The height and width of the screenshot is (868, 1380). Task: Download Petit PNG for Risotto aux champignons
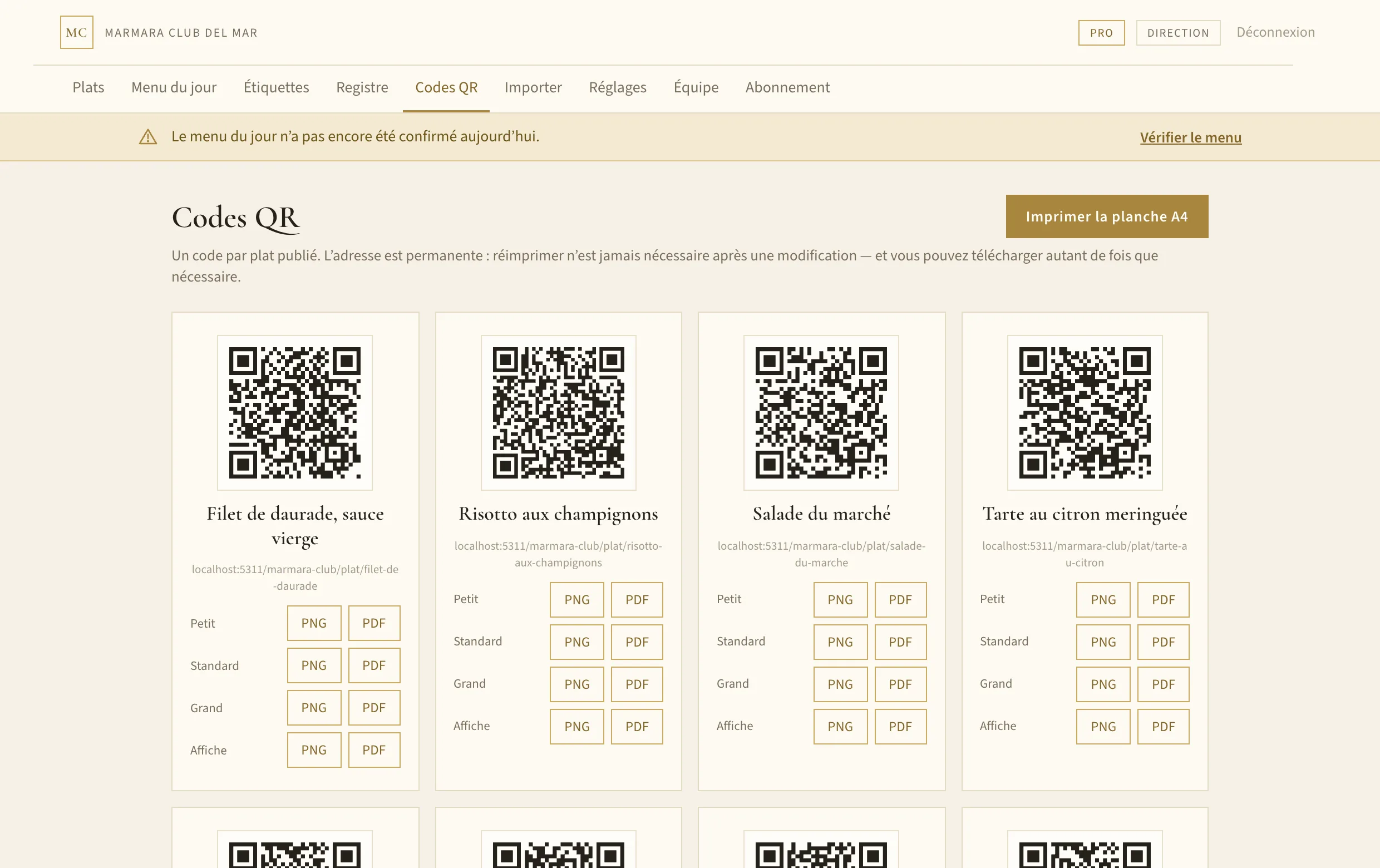pos(577,600)
